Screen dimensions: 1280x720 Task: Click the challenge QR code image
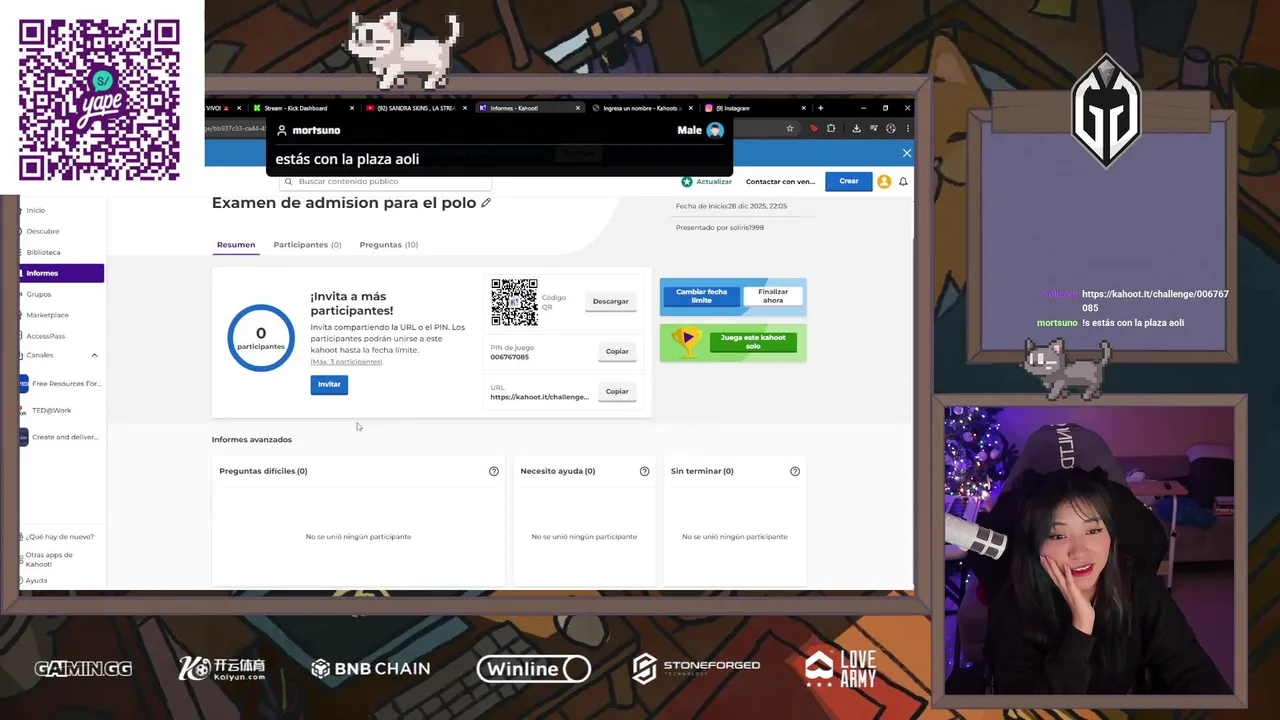(x=514, y=302)
